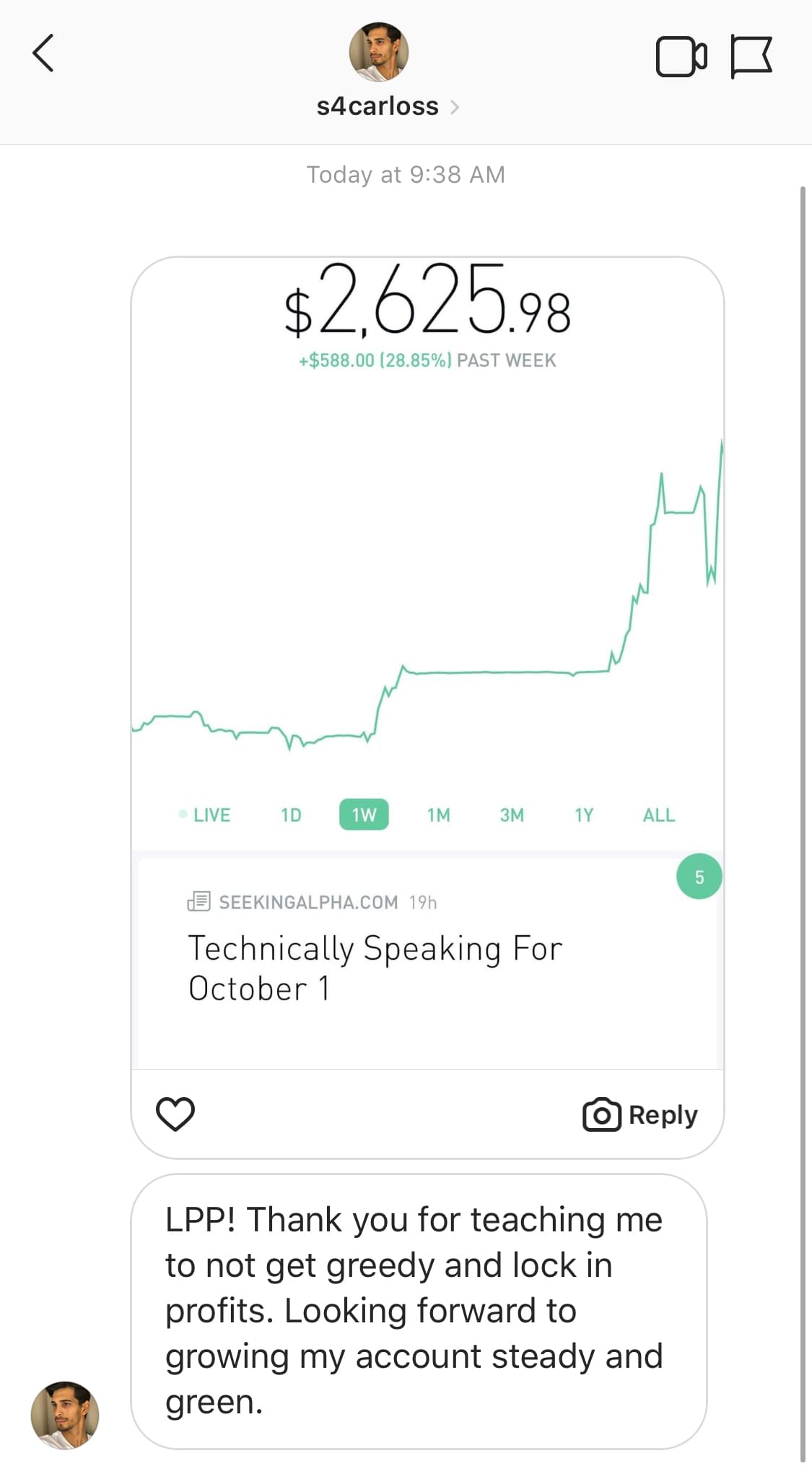Switch chart to 1M range
This screenshot has height=1469, width=812.
coord(438,815)
